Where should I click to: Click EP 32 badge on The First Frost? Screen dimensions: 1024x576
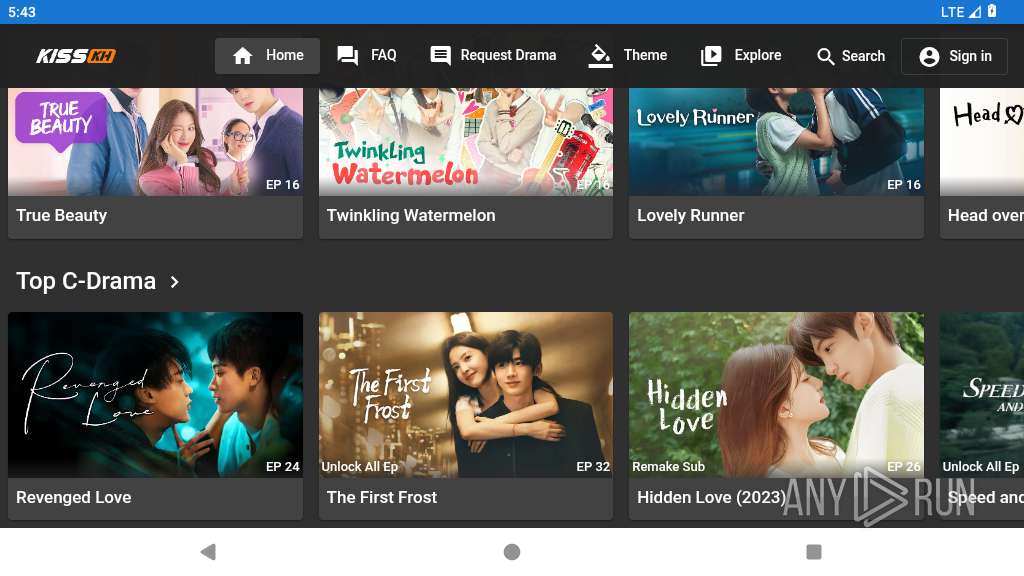click(593, 467)
